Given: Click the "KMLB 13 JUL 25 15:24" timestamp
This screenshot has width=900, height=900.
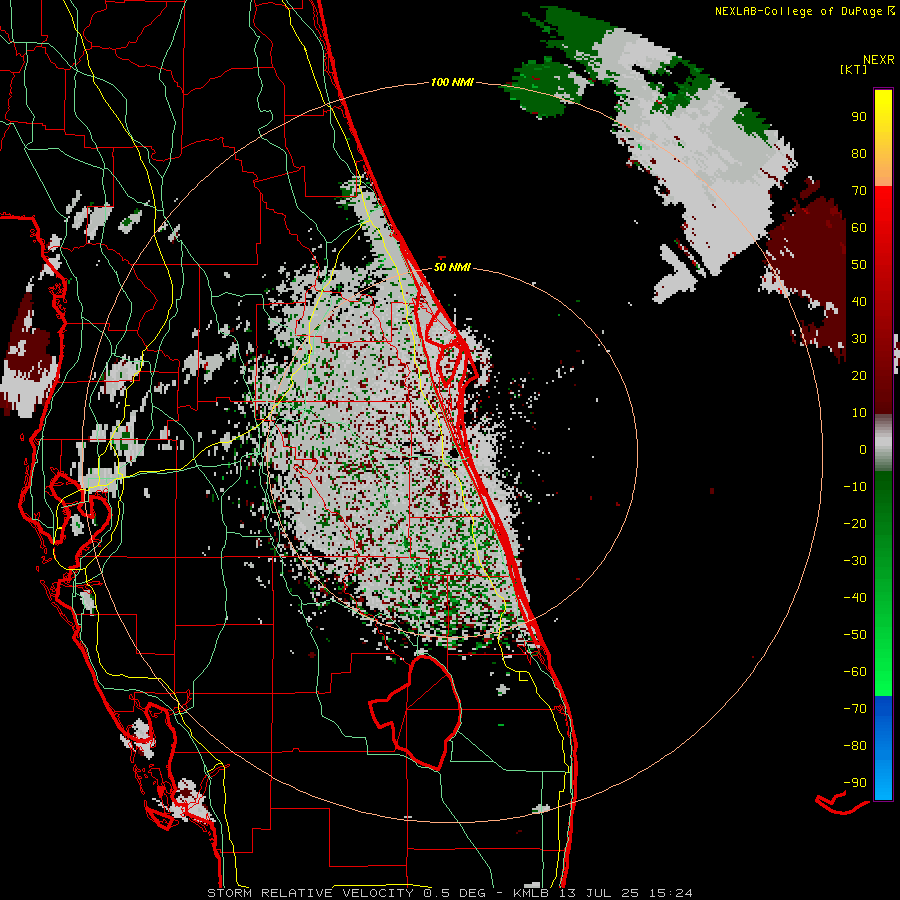Looking at the screenshot, I should pyautogui.click(x=603, y=893).
